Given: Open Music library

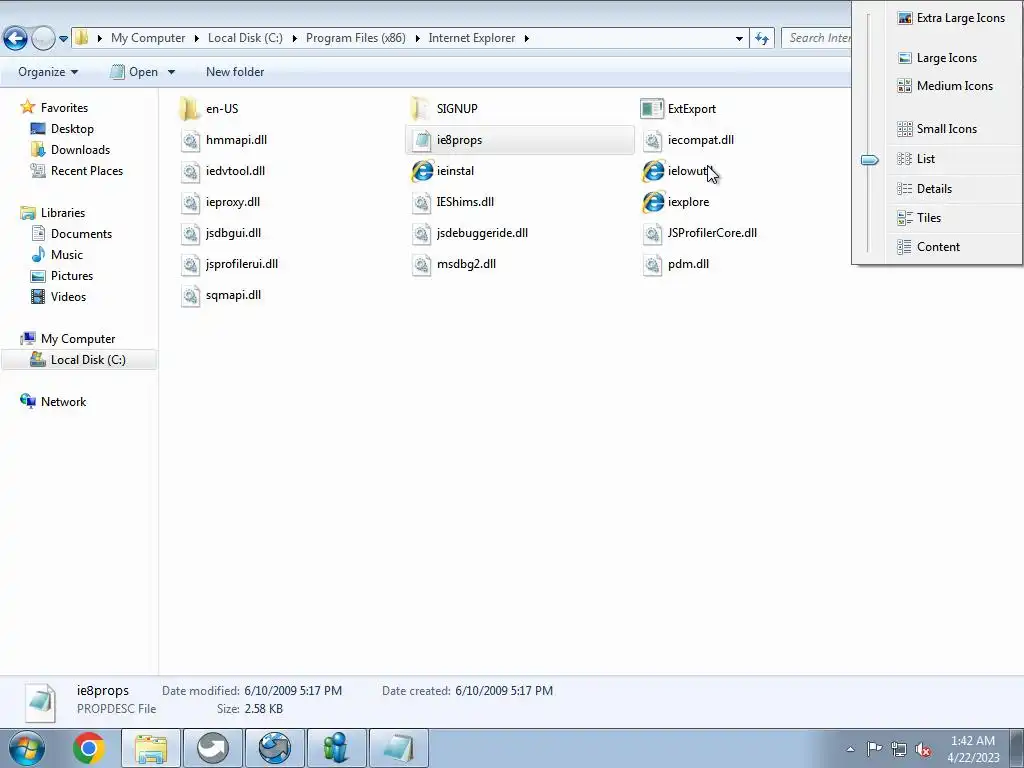Looking at the screenshot, I should tap(67, 255).
